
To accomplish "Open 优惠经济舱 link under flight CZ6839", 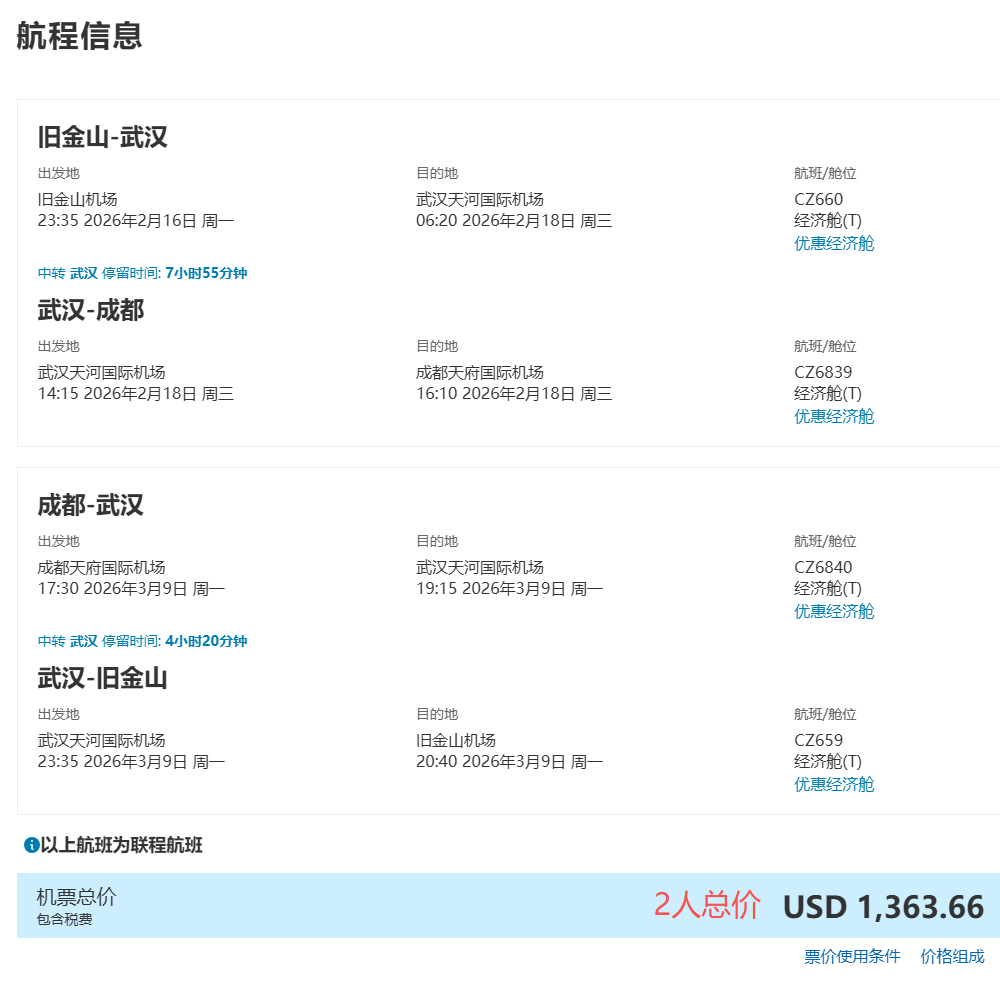I will [833, 416].
